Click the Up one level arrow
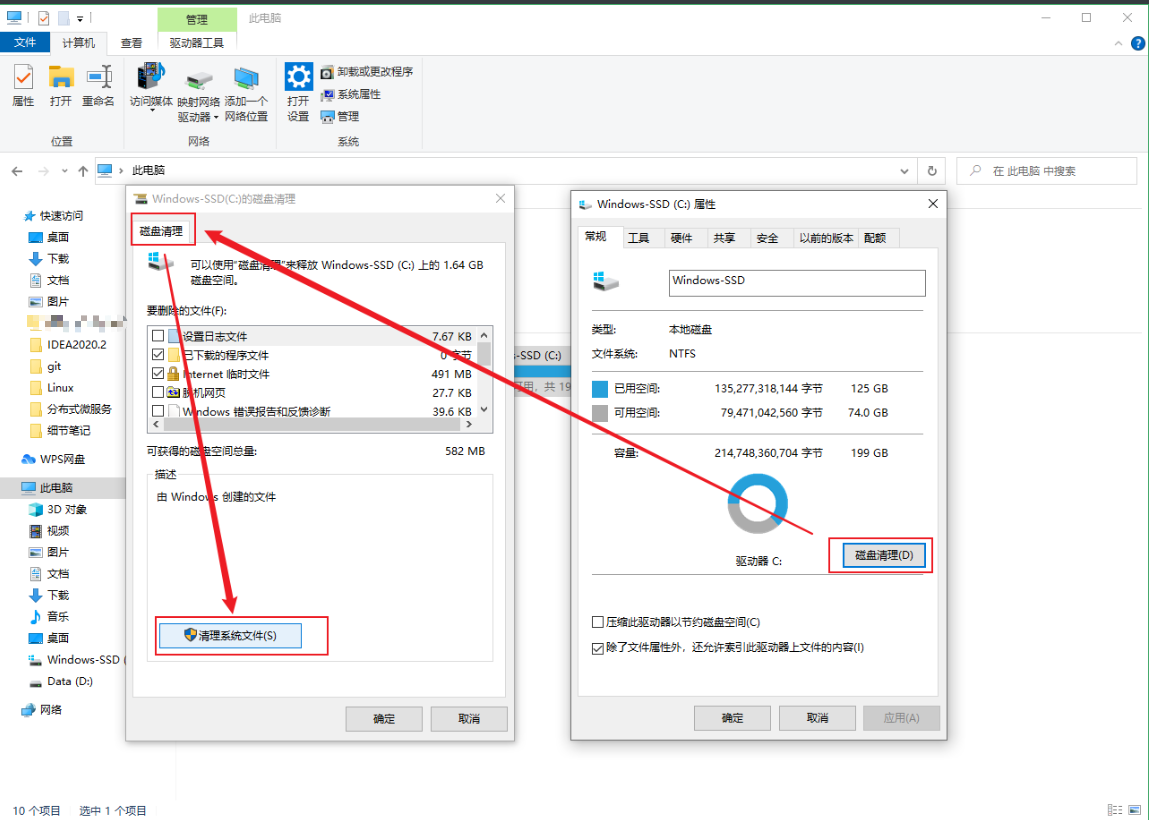Image resolution: width=1149 pixels, height=820 pixels. tap(83, 171)
